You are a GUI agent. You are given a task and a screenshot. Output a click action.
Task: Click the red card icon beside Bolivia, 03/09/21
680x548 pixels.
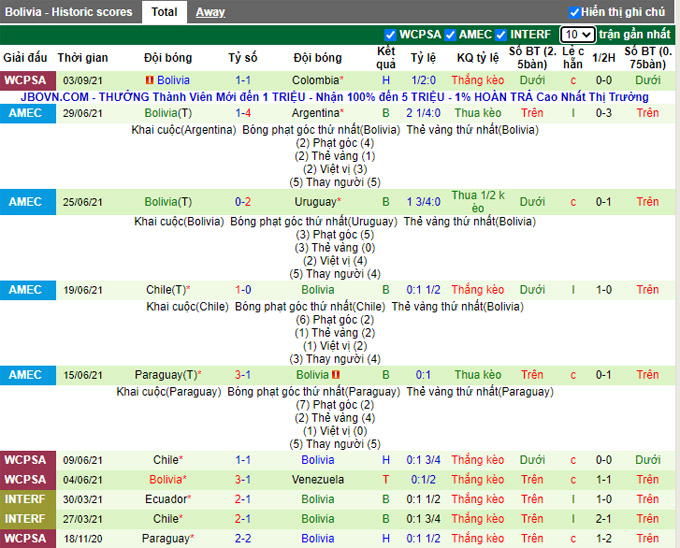(x=149, y=80)
